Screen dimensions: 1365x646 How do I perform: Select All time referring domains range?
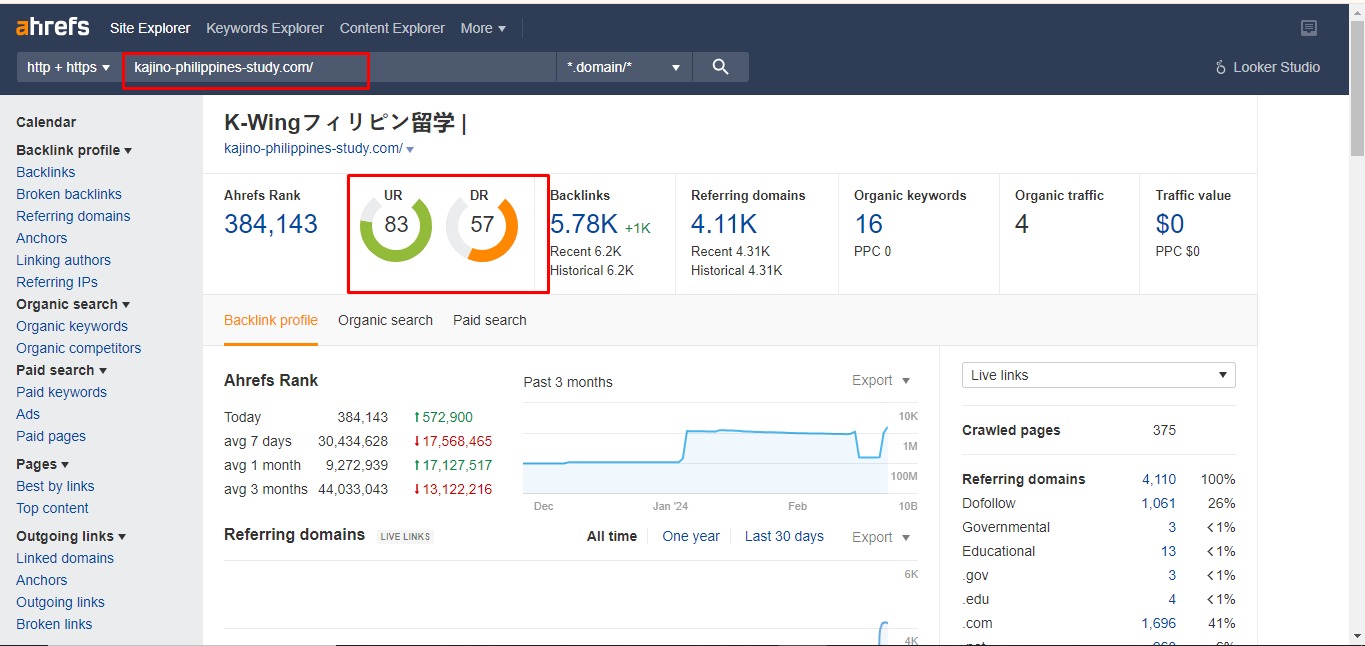click(x=611, y=536)
